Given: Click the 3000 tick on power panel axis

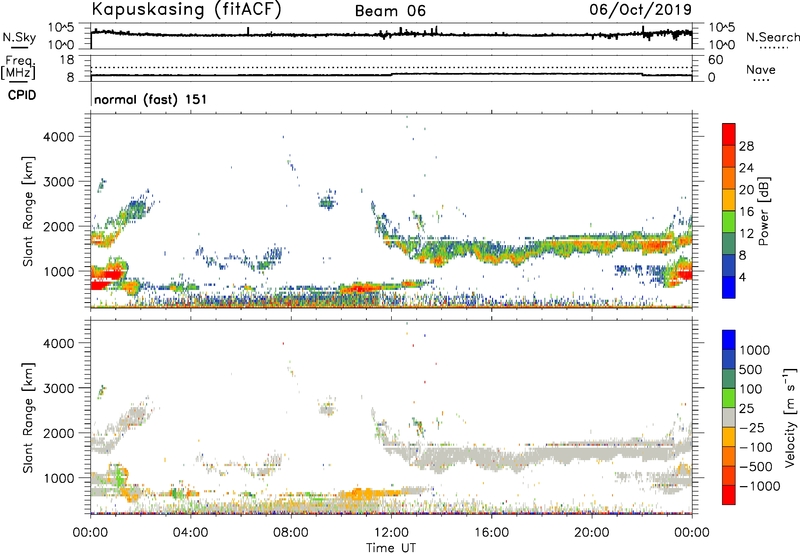Looking at the screenshot, I should 59,182.
